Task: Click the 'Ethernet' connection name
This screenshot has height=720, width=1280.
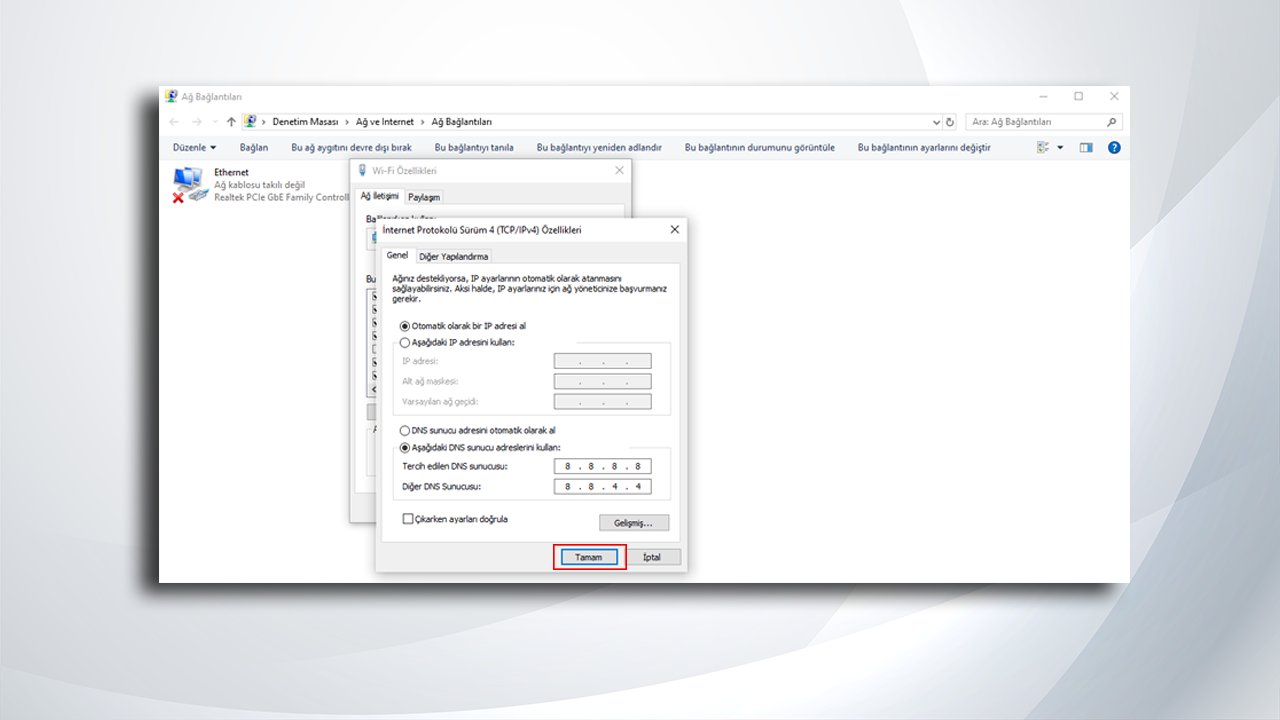Action: (x=231, y=172)
